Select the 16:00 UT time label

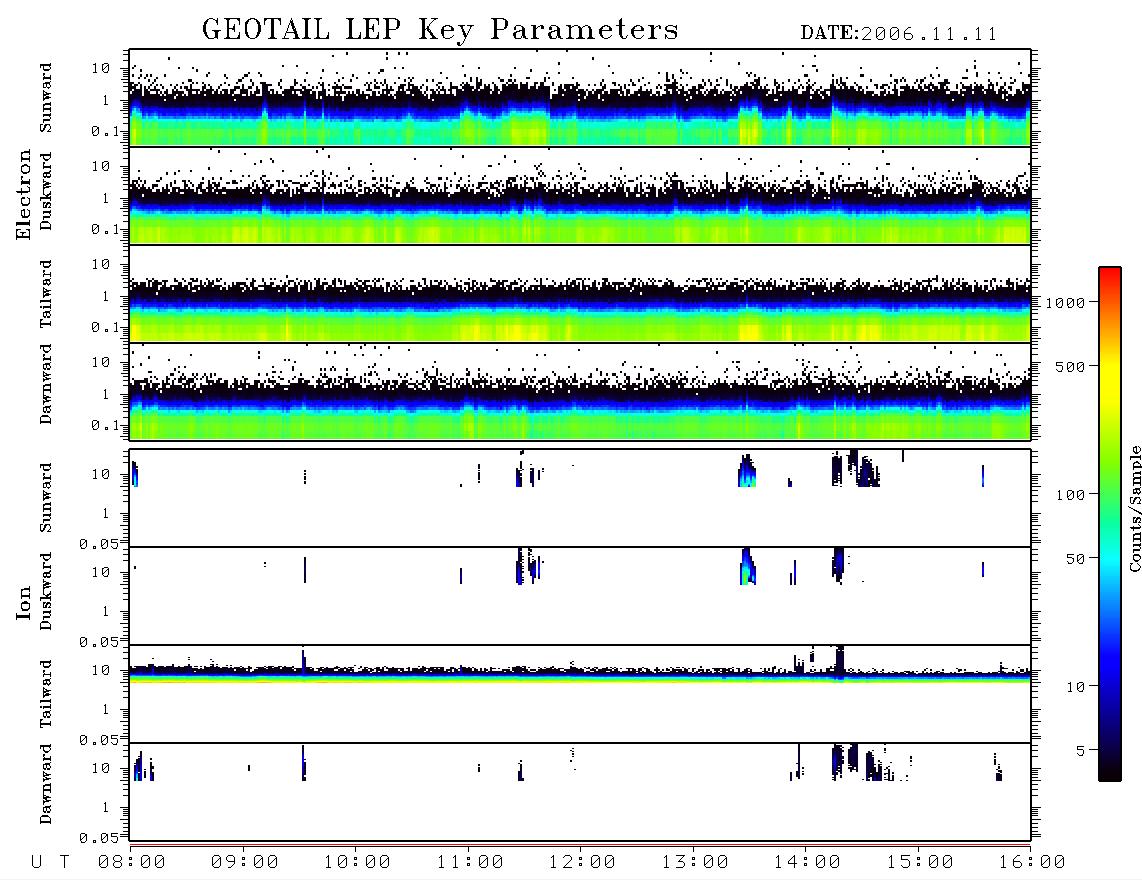(x=1032, y=862)
